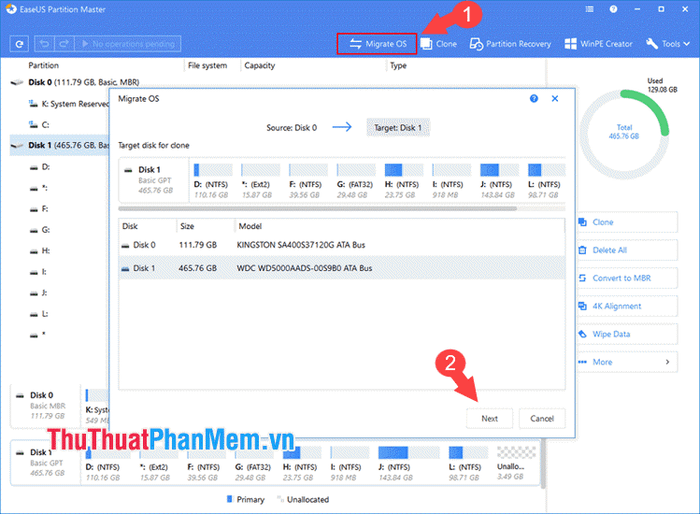700x514 pixels.
Task: Click the Type column header
Action: 398,65
